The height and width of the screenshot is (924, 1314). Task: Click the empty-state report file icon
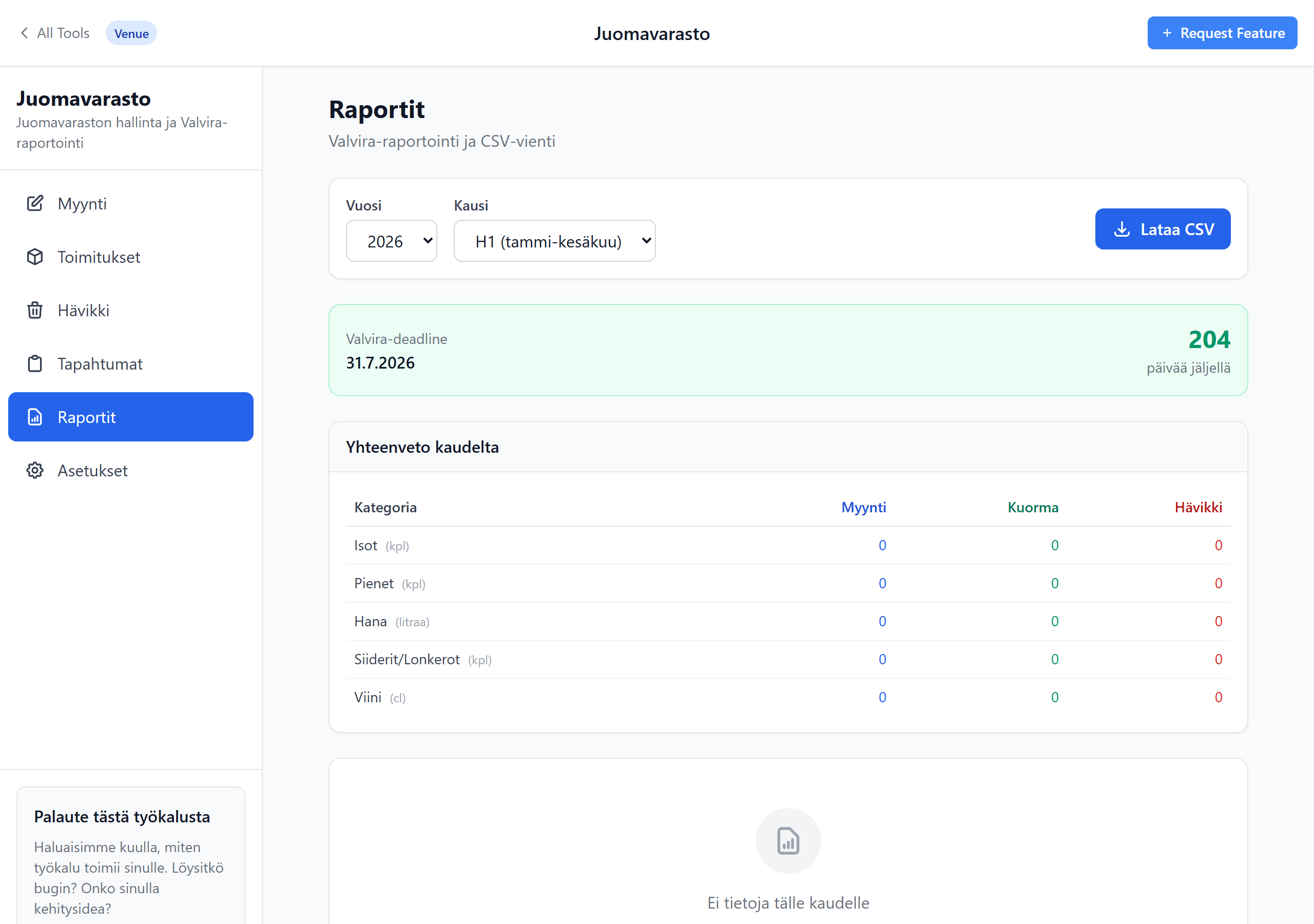click(787, 841)
